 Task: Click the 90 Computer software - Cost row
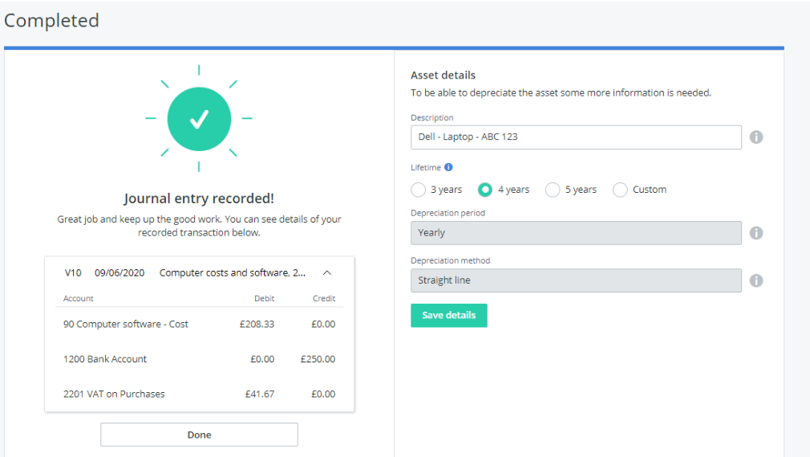point(199,324)
